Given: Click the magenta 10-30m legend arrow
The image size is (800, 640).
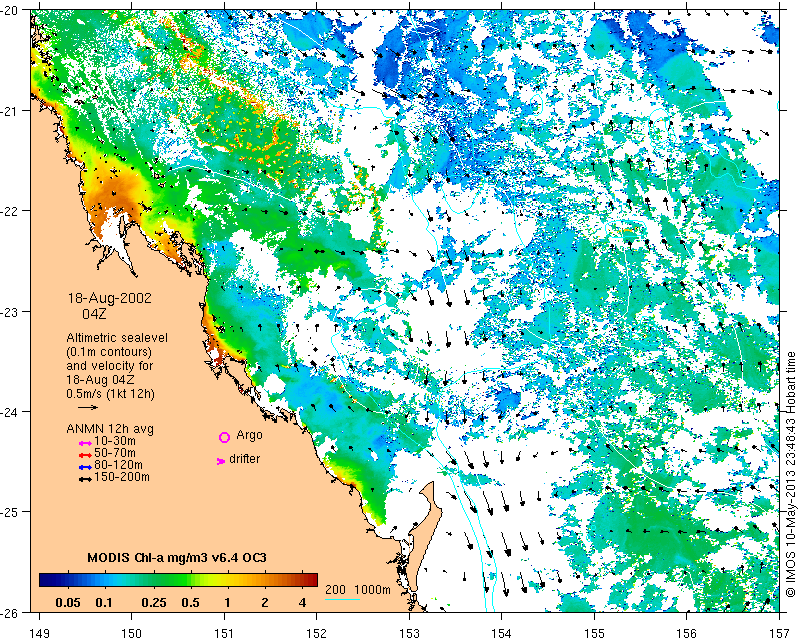Looking at the screenshot, I should (85, 443).
